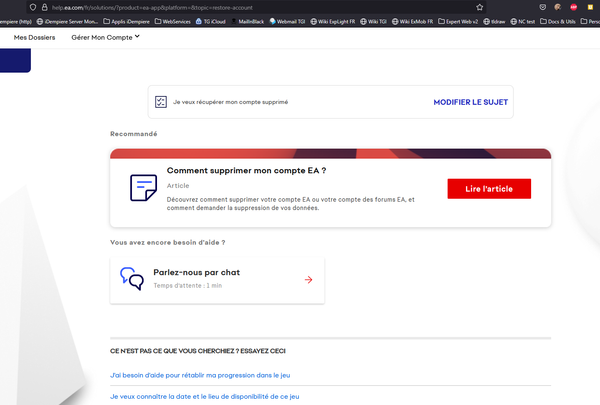The width and height of the screenshot is (600, 405).
Task: Click 'Temps d'attente : 1 min' text
Action: click(x=188, y=286)
